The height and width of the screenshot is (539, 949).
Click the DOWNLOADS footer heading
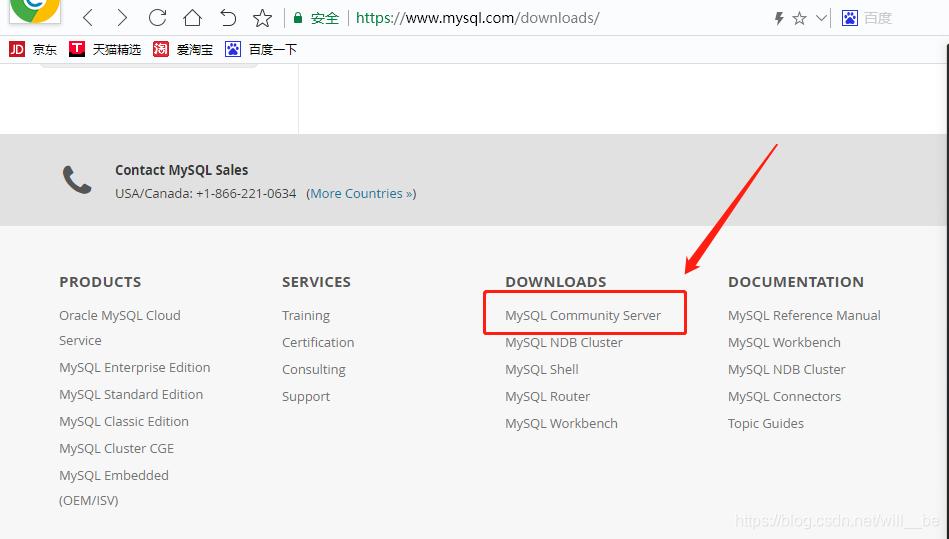click(556, 282)
